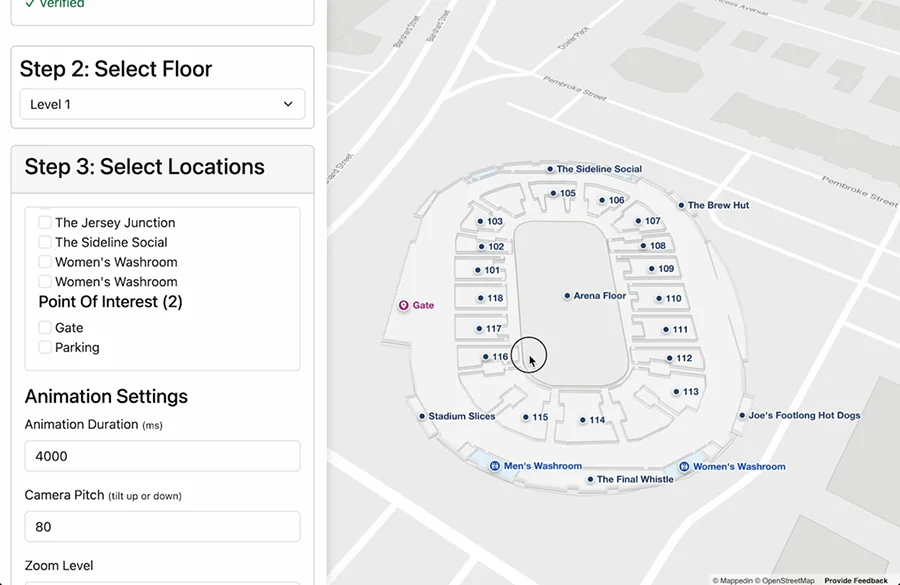Screen dimensions: 900x585
Task: Open the Level 1 floor dropdown
Action: tap(162, 104)
